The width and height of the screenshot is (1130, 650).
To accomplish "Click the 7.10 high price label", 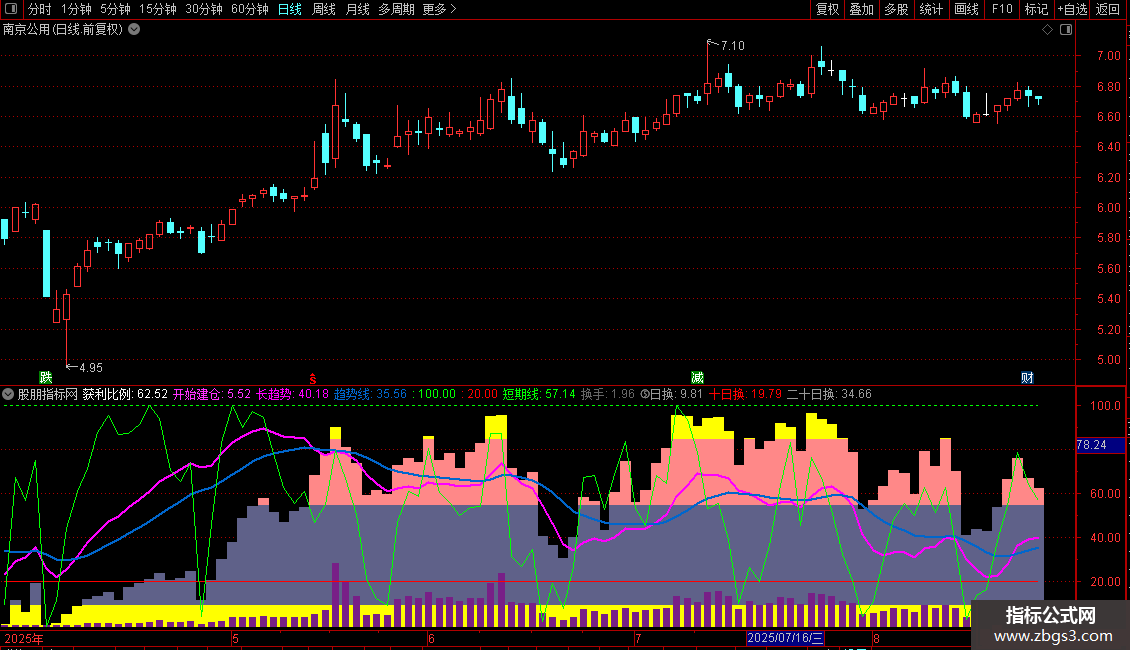I will click(732, 45).
